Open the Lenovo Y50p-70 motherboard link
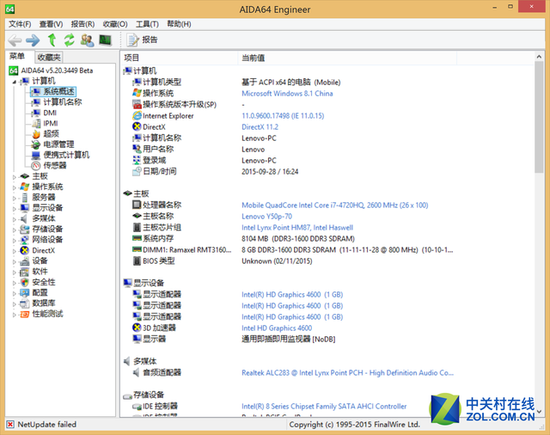Screen dimensions: 550x435 pyautogui.click(x=267, y=216)
